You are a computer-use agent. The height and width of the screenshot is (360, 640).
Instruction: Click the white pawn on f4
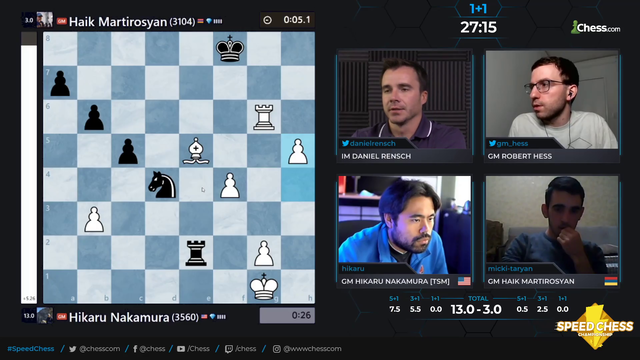coord(230,185)
